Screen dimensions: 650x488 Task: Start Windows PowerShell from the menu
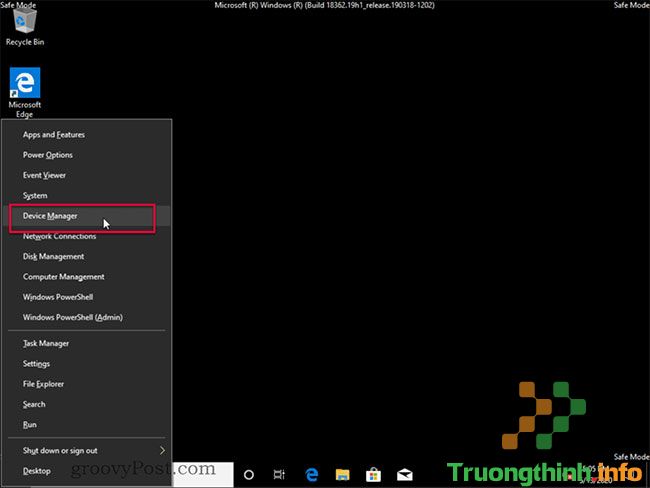pyautogui.click(x=87, y=297)
